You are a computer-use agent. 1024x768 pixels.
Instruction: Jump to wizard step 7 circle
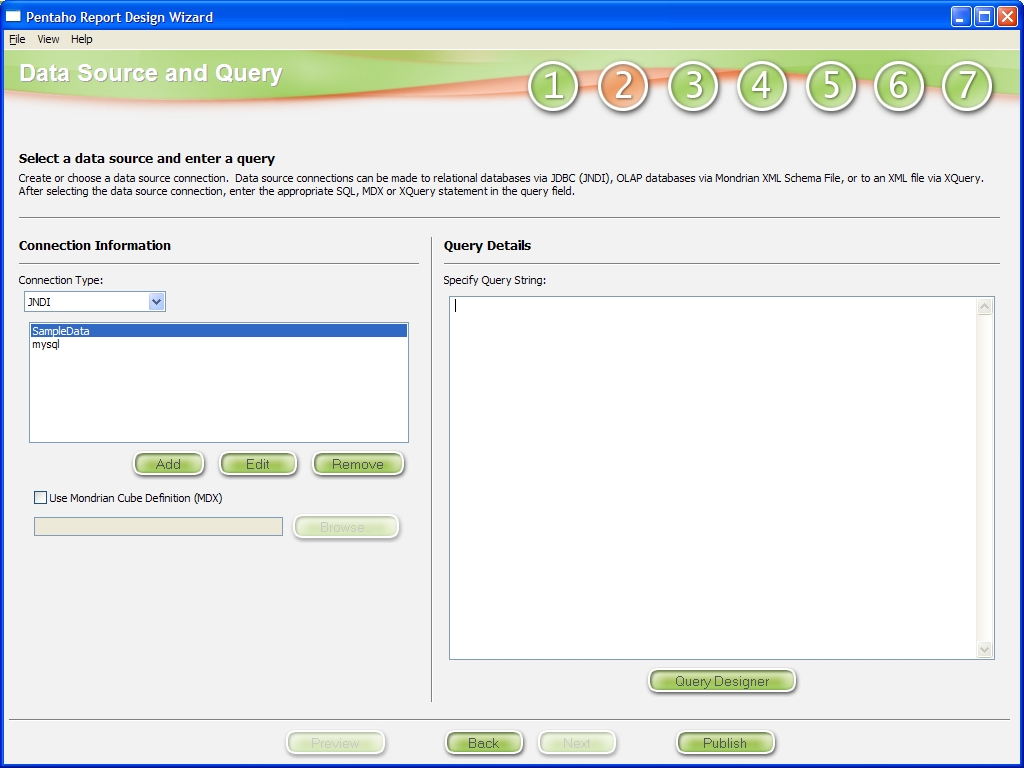coord(967,86)
